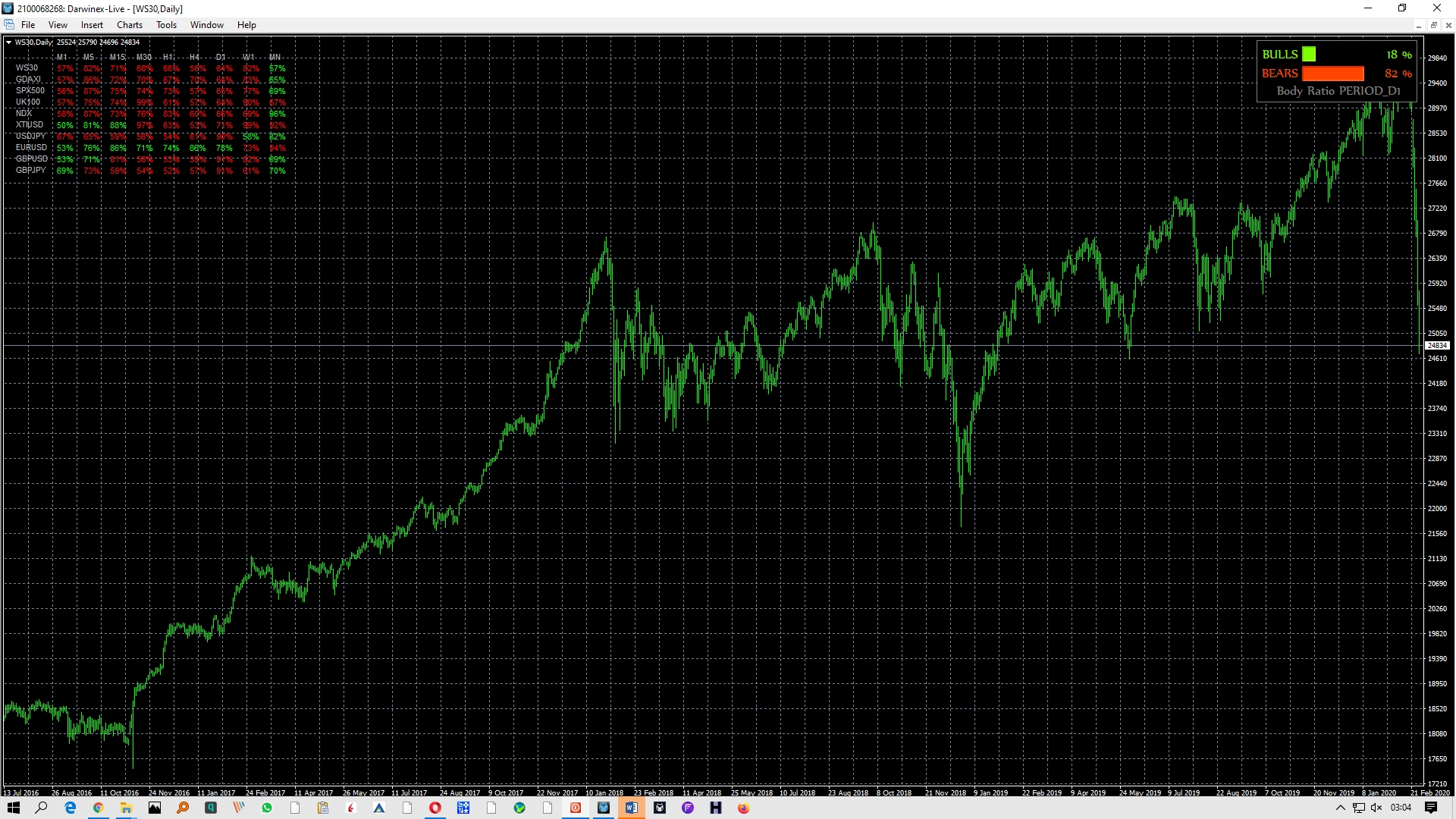This screenshot has width=1456, height=819.
Task: Unmute the system tray volume icon
Action: 1376,808
